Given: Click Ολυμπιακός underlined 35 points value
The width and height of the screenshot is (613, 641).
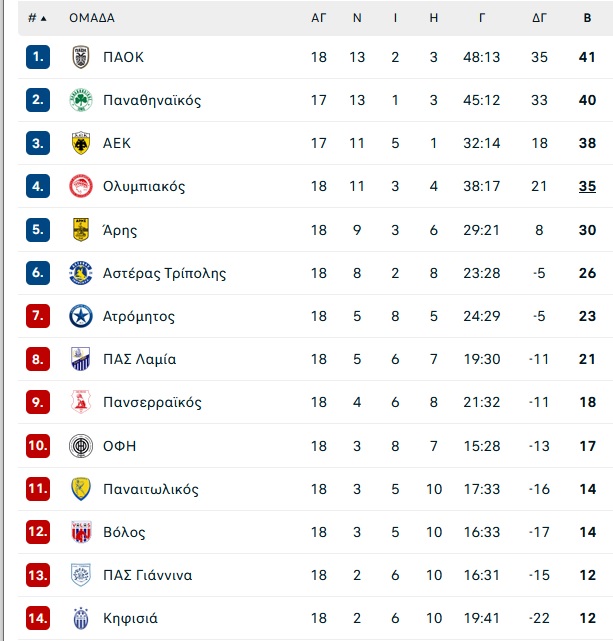Looking at the screenshot, I should point(587,186).
